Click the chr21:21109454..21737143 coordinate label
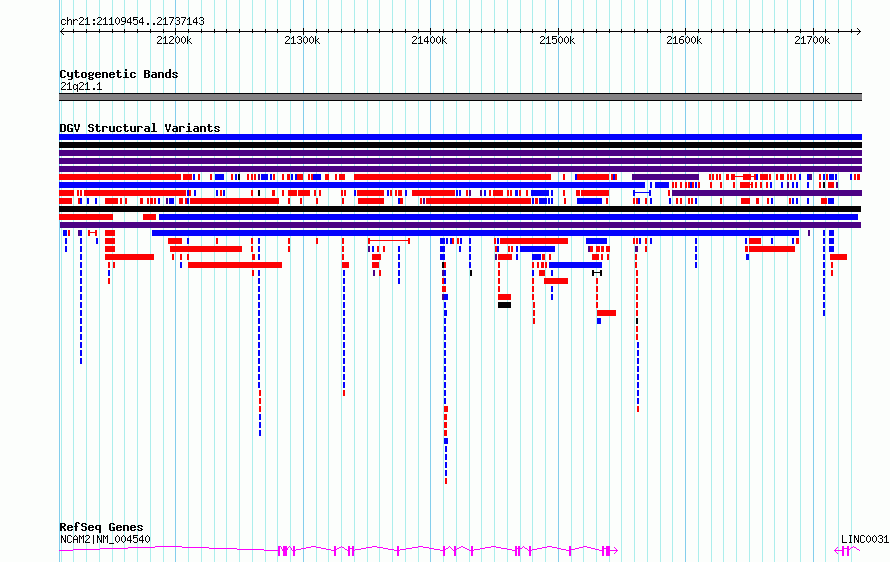The image size is (890, 562). [132, 22]
